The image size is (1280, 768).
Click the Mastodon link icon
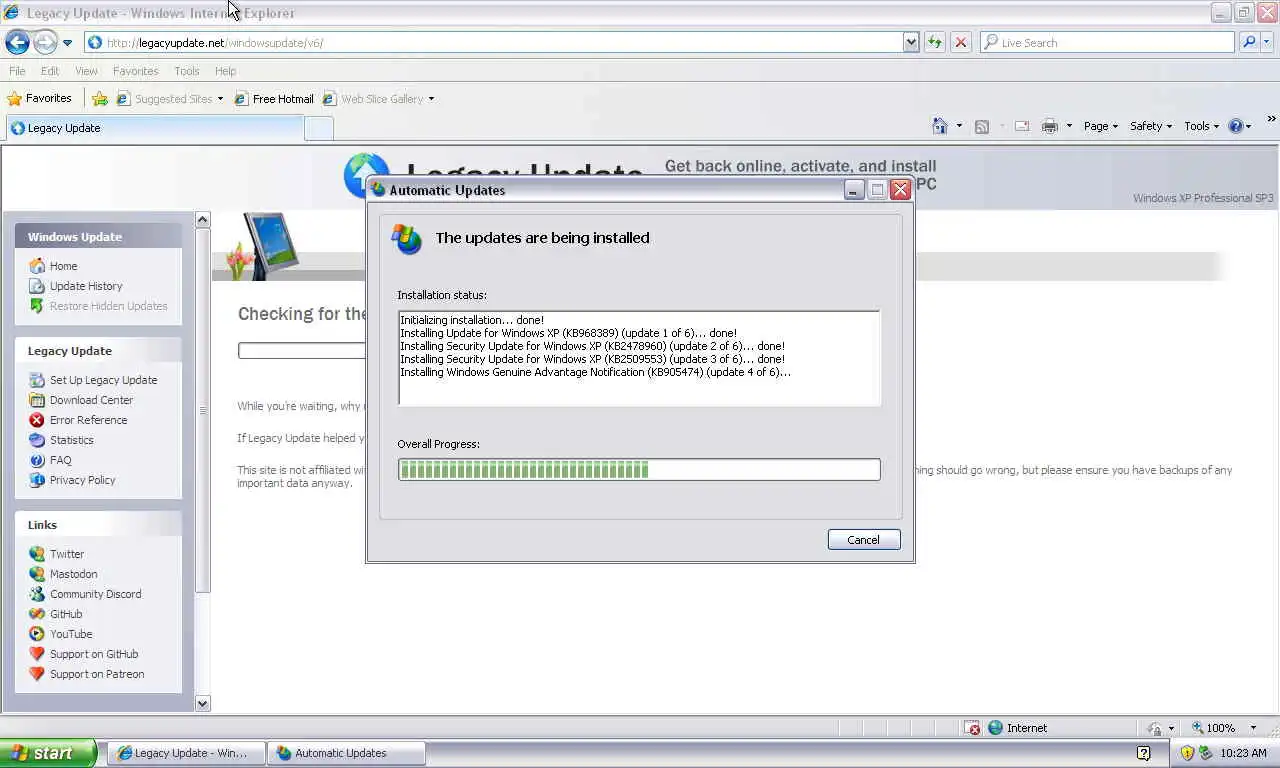pos(37,574)
